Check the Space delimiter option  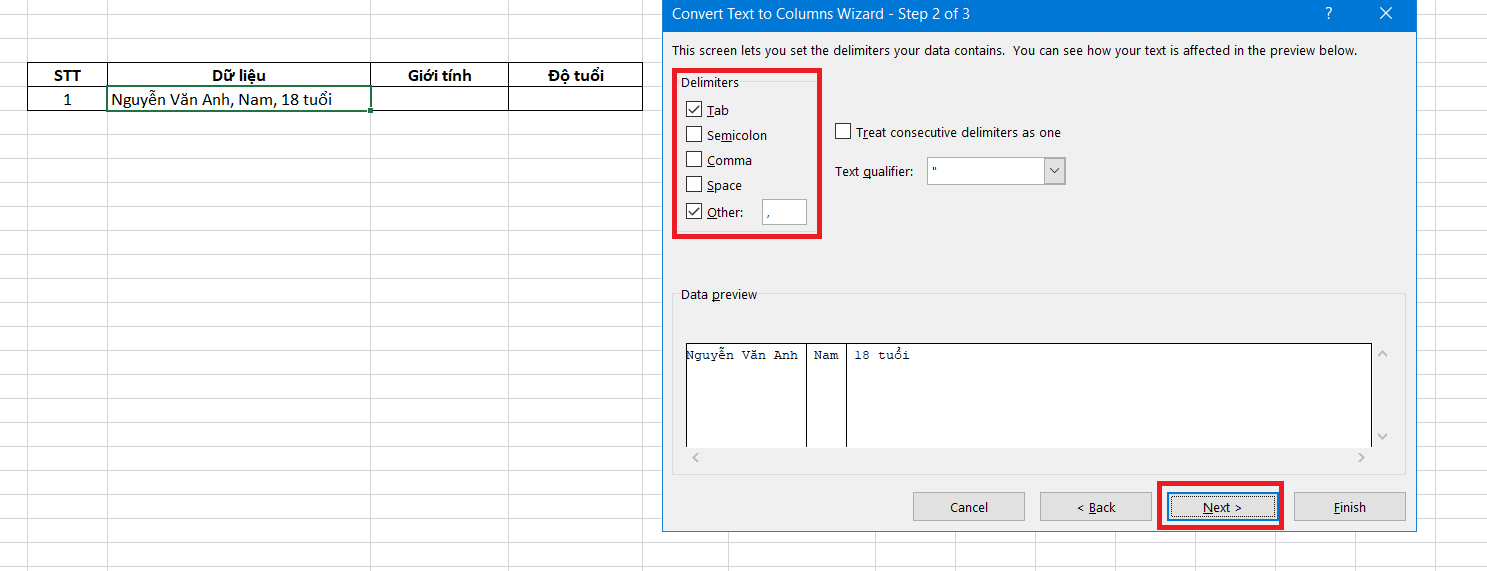click(x=694, y=185)
